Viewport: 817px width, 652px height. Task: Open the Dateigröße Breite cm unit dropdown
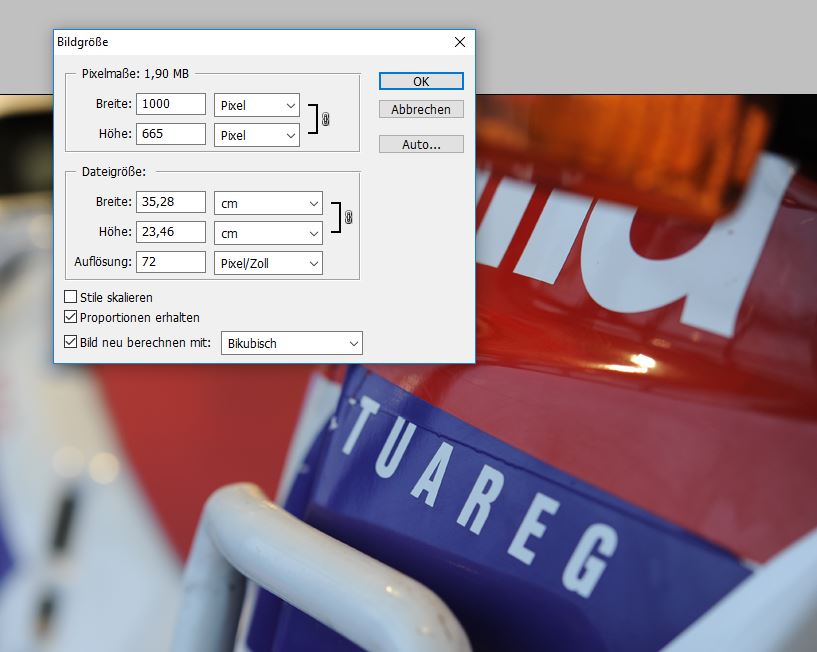click(269, 203)
